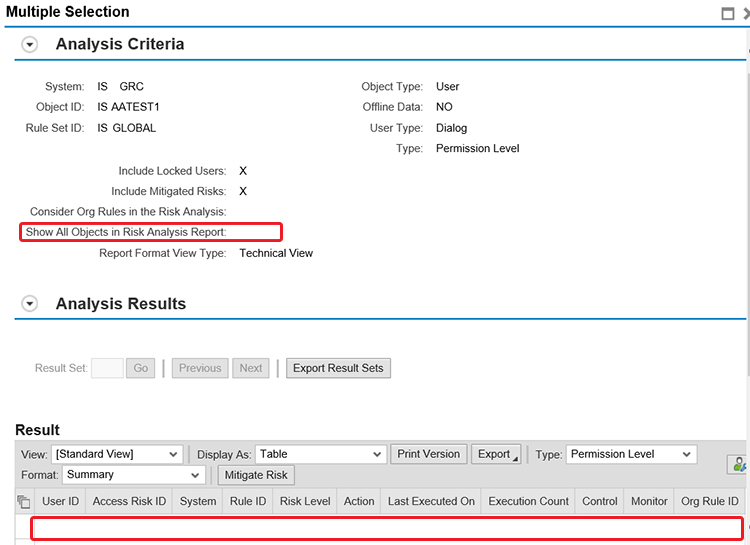Collapse the Analysis Results section
Viewport: 750px width, 545px height.
(x=30, y=304)
